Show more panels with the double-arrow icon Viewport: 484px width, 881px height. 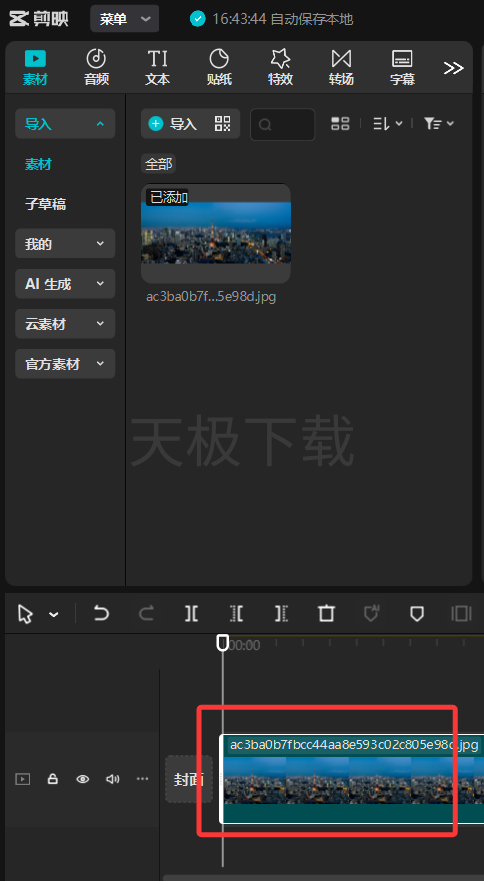453,68
